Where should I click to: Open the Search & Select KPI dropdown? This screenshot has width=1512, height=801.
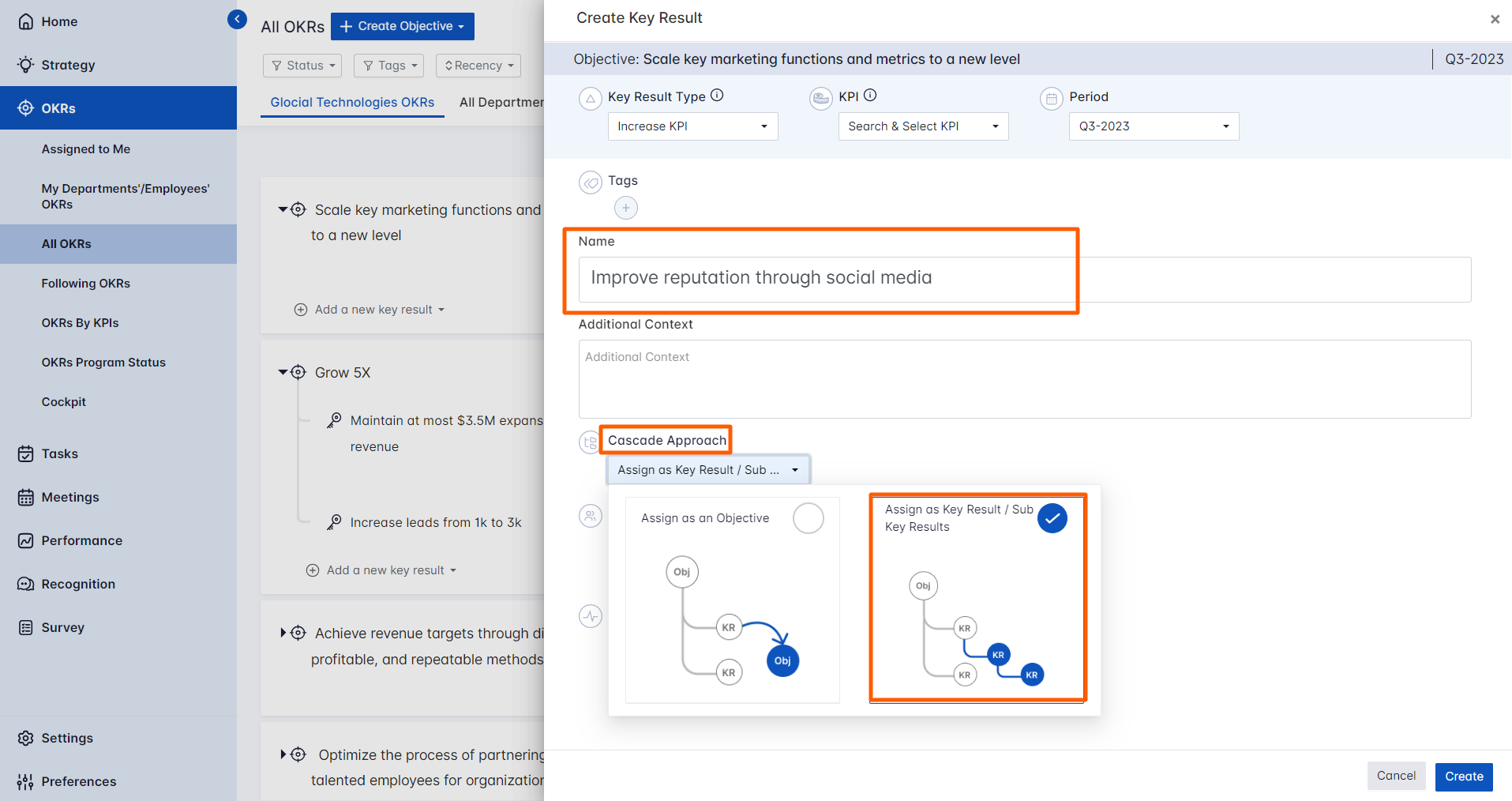tap(923, 126)
